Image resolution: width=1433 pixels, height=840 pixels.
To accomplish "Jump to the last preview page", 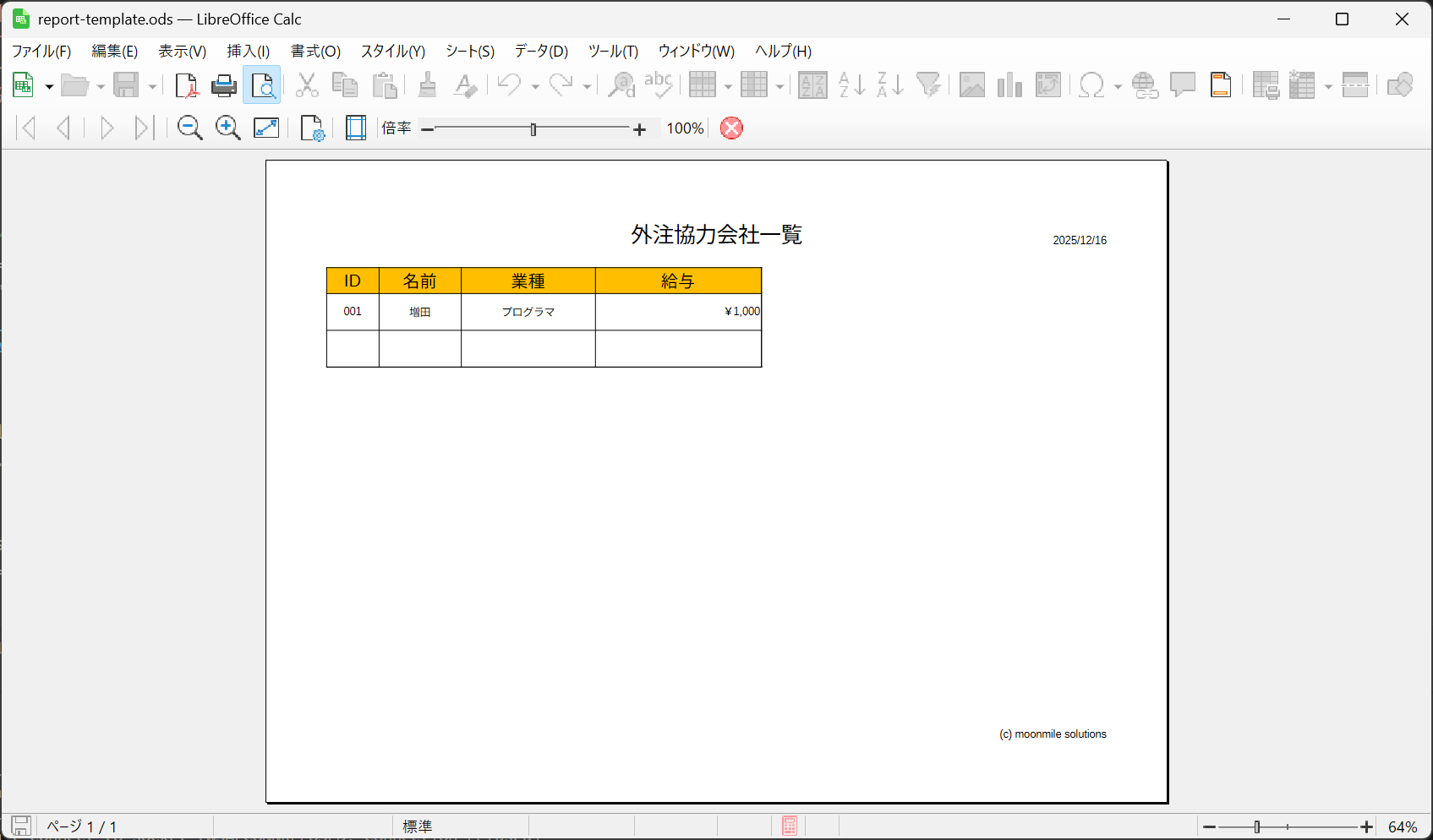I will click(142, 128).
